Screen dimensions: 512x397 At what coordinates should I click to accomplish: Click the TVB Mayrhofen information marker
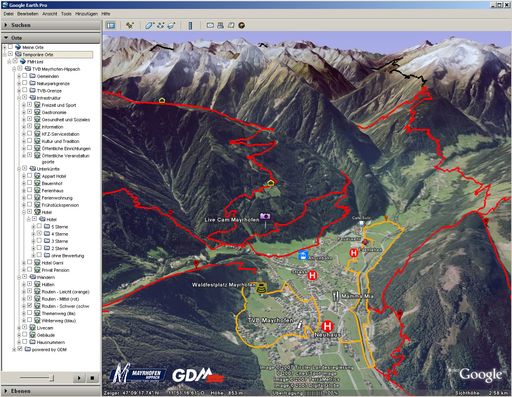click(300, 324)
